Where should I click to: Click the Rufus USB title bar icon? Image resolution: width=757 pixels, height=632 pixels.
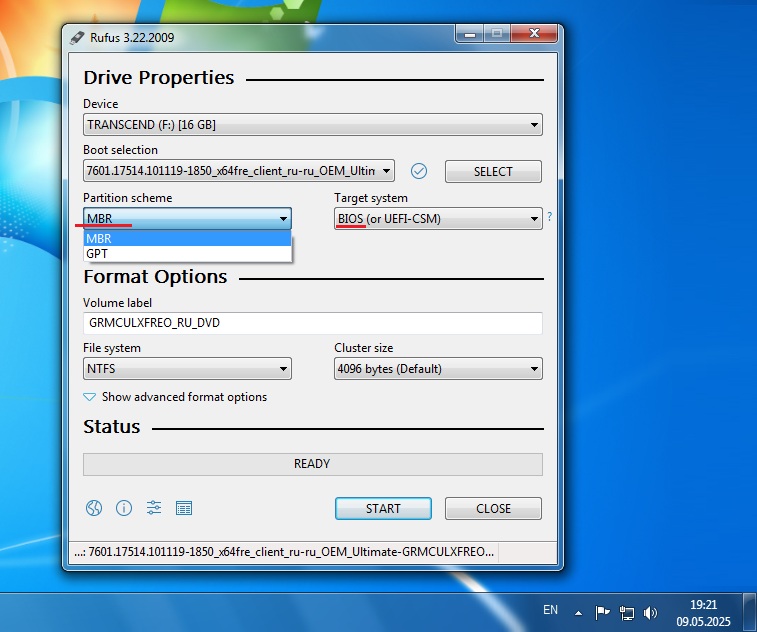[77, 37]
